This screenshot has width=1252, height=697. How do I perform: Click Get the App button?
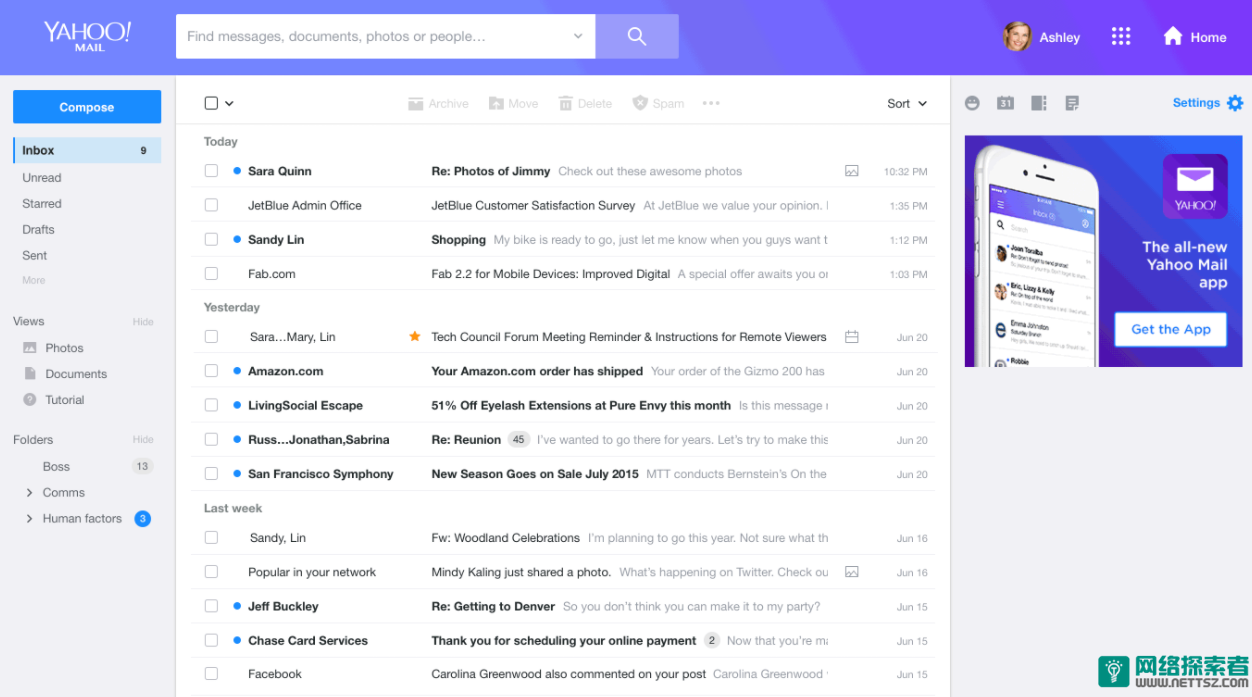(x=1171, y=329)
